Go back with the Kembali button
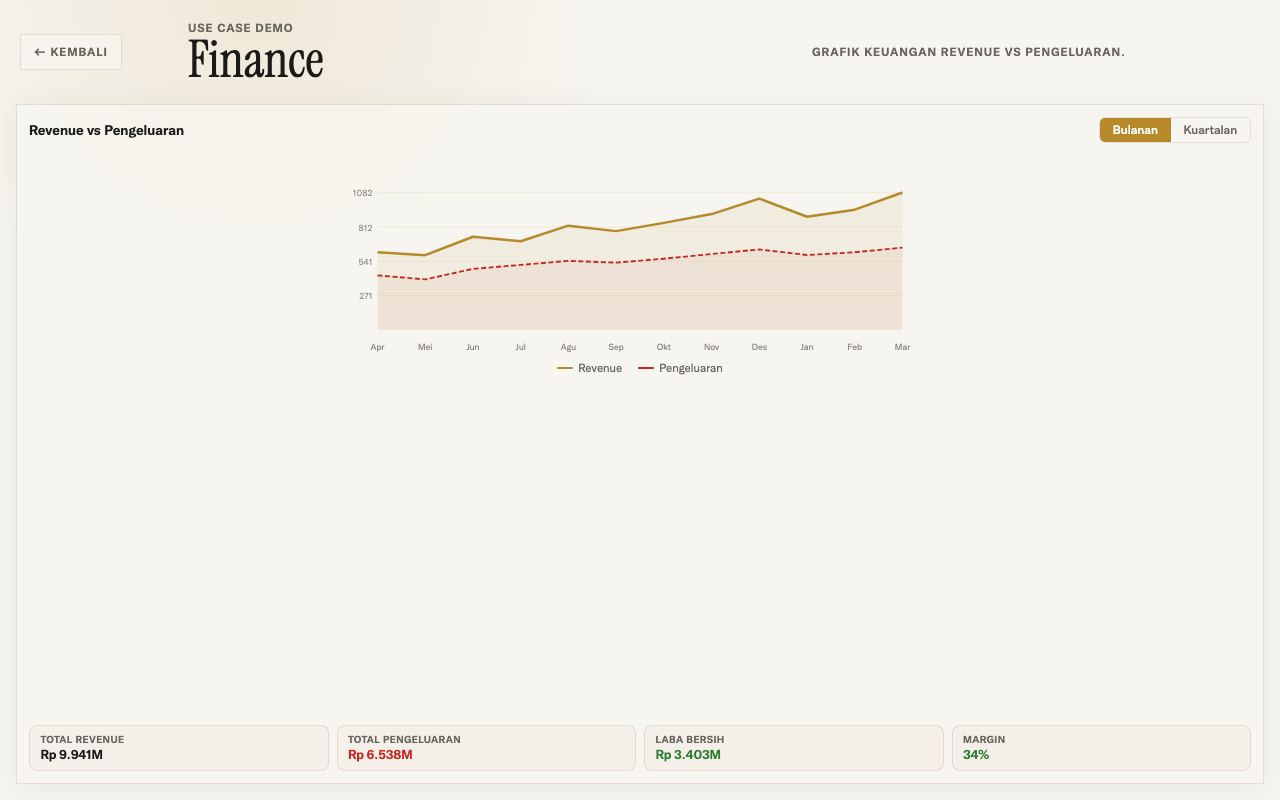Image resolution: width=1280 pixels, height=800 pixels. 71,52
